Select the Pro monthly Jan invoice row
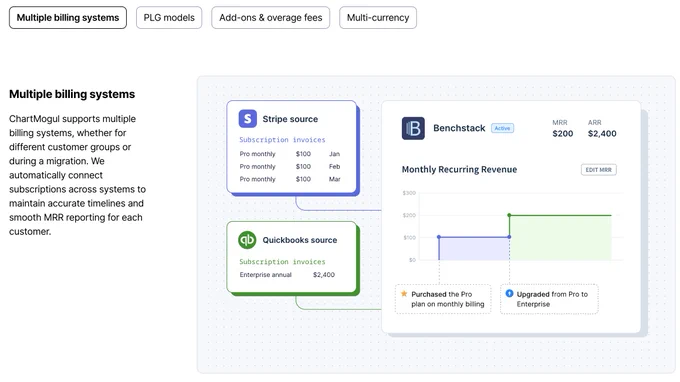Screen dimensions: 680x382 pyautogui.click(x=290, y=154)
